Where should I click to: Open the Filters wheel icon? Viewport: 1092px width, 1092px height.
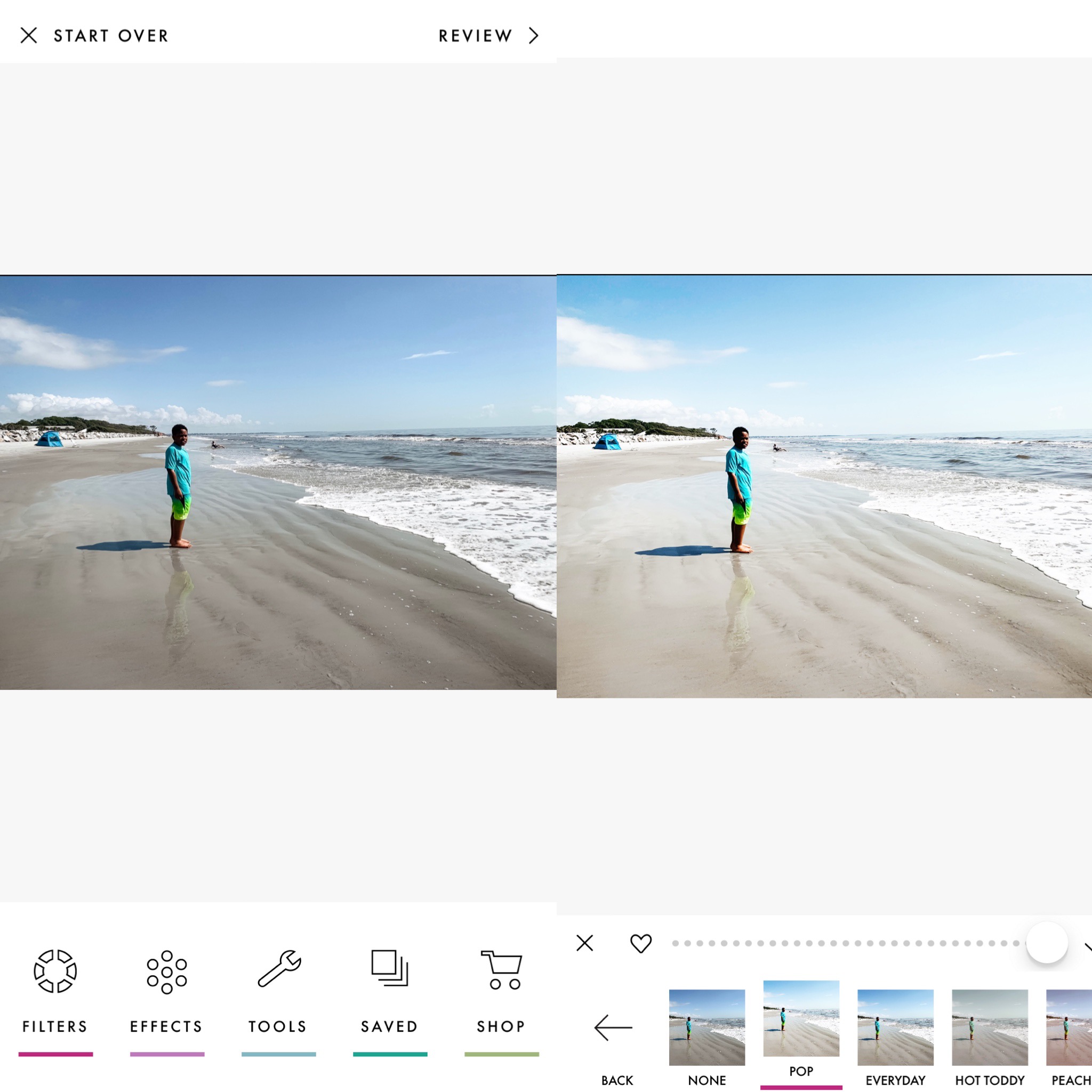coord(55,971)
